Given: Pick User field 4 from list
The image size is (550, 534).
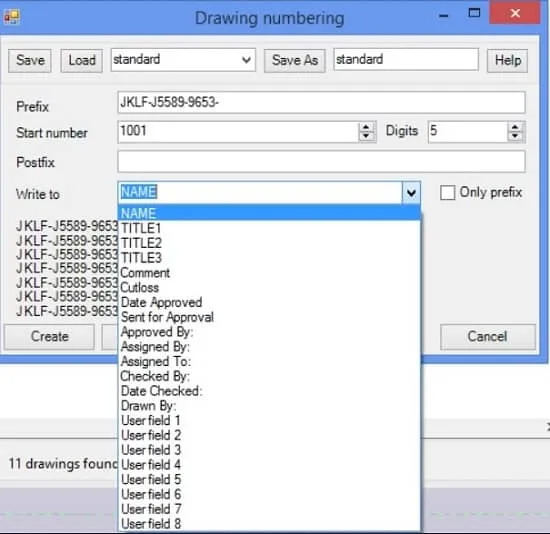Looking at the screenshot, I should (269, 465).
